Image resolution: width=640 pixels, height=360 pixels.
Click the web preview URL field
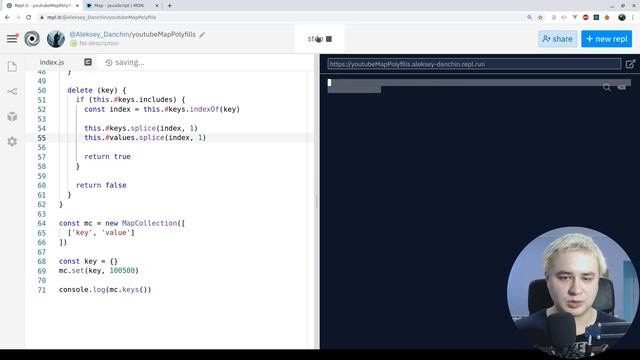click(474, 64)
